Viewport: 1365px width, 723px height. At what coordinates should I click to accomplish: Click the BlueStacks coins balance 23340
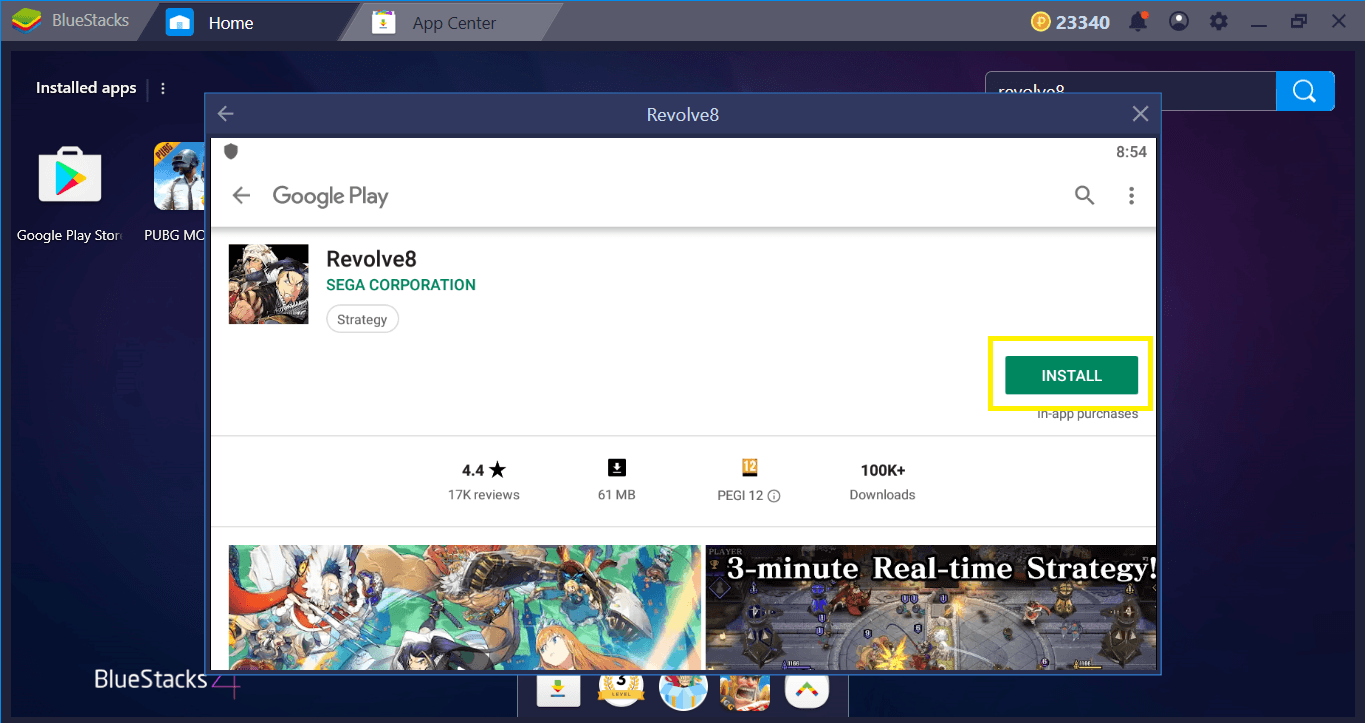(1069, 22)
